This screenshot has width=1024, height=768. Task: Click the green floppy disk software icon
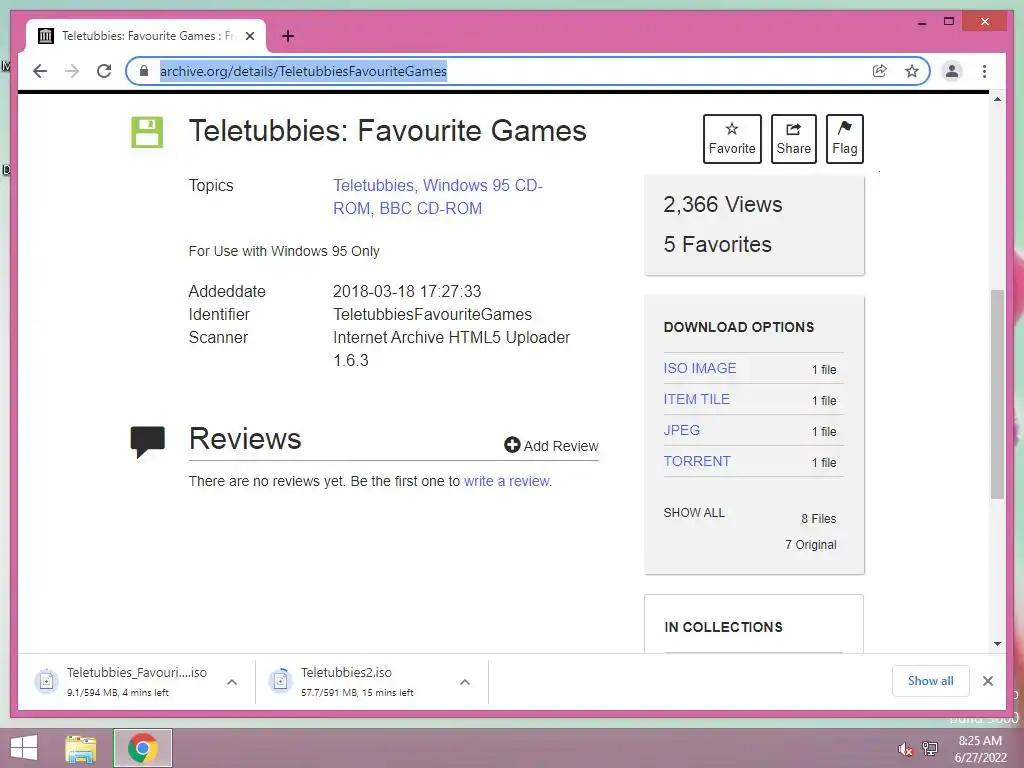click(147, 133)
